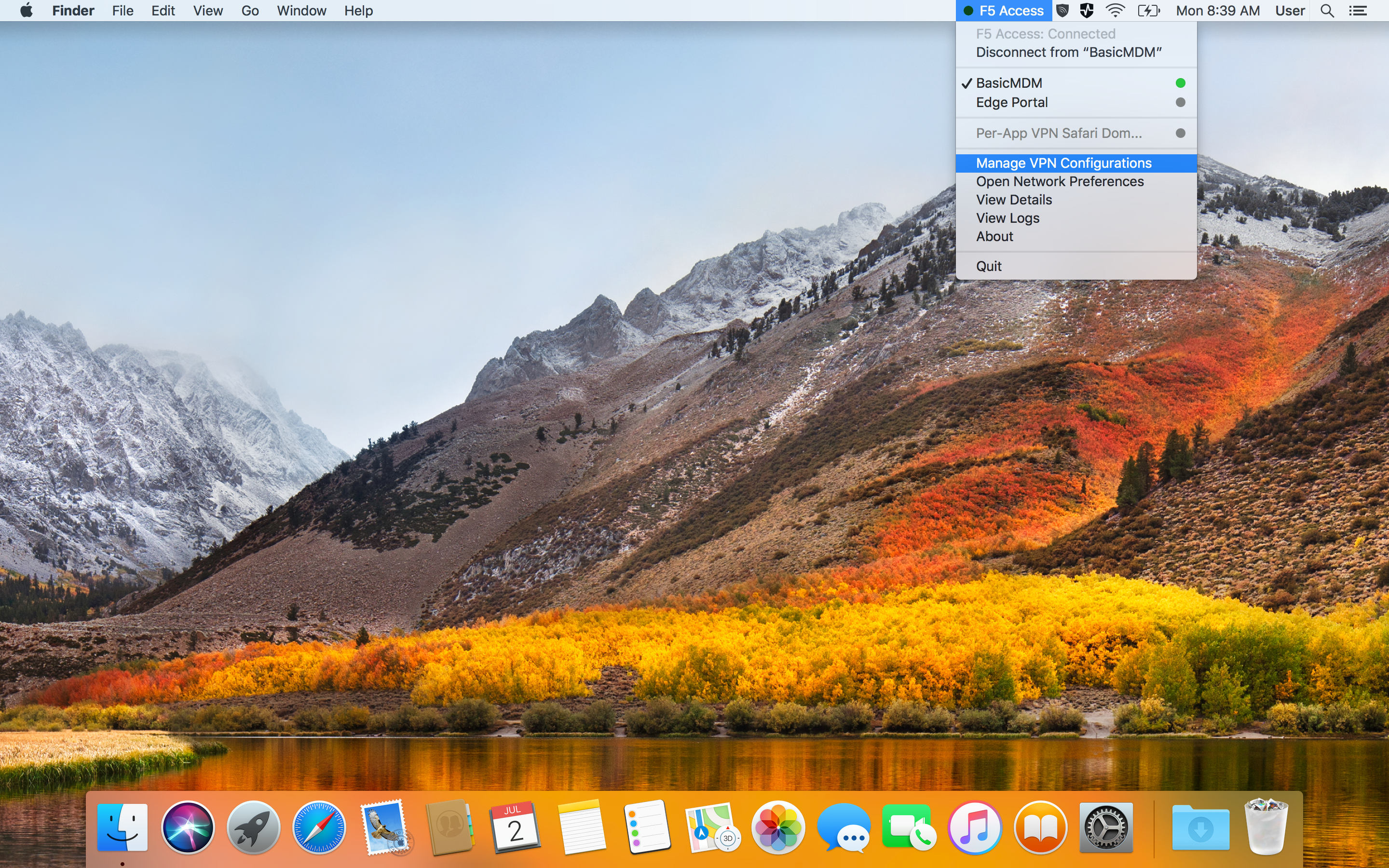Disconnect from "BasicMDM"
Image resolution: width=1389 pixels, height=868 pixels.
pos(1068,52)
